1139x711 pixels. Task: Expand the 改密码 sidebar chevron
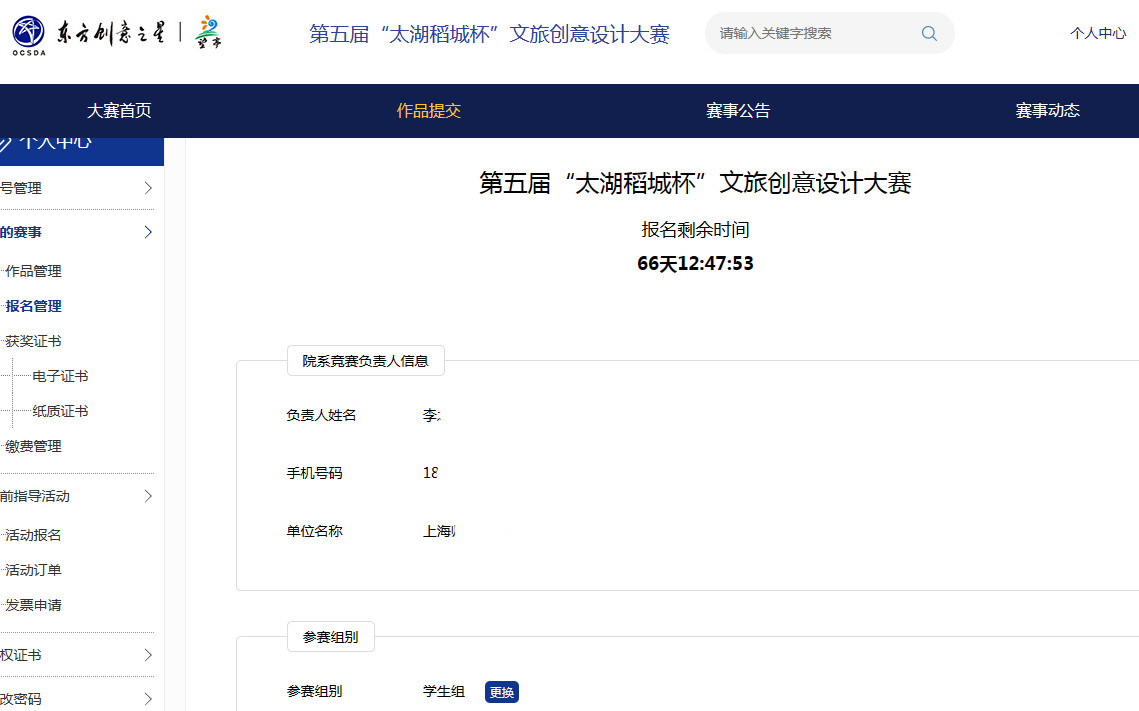pos(148,699)
